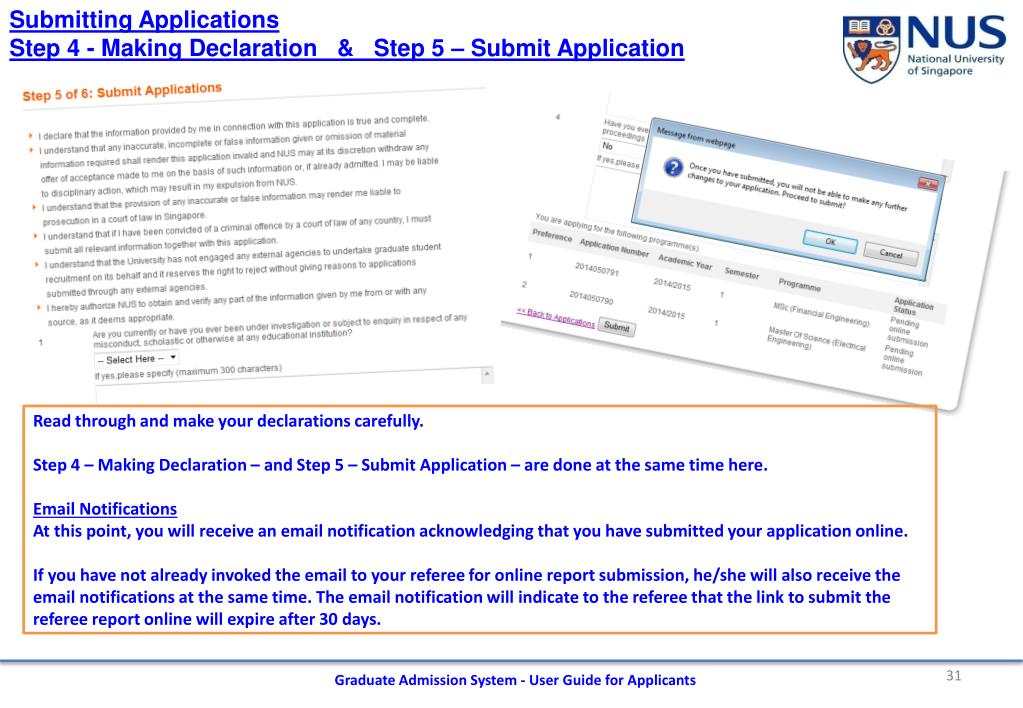Click the underlined "Email Notifications" heading
The height and width of the screenshot is (708, 1023).
tap(105, 509)
